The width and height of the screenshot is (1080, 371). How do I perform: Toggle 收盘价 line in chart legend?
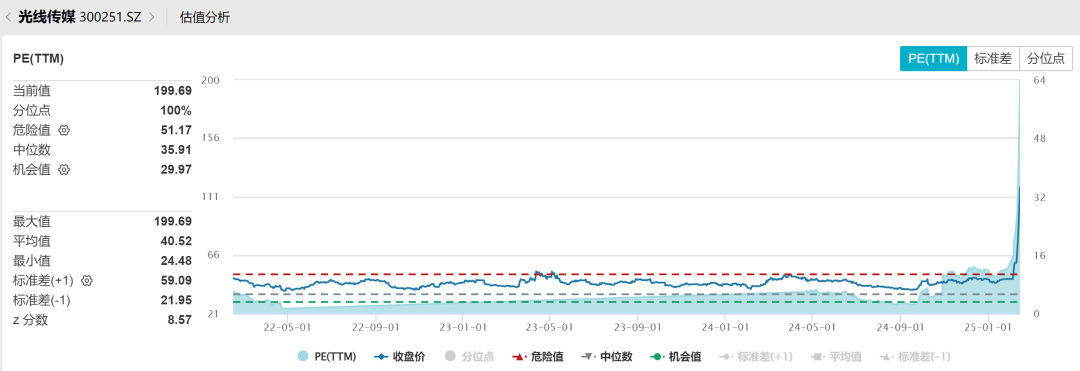tap(399, 357)
